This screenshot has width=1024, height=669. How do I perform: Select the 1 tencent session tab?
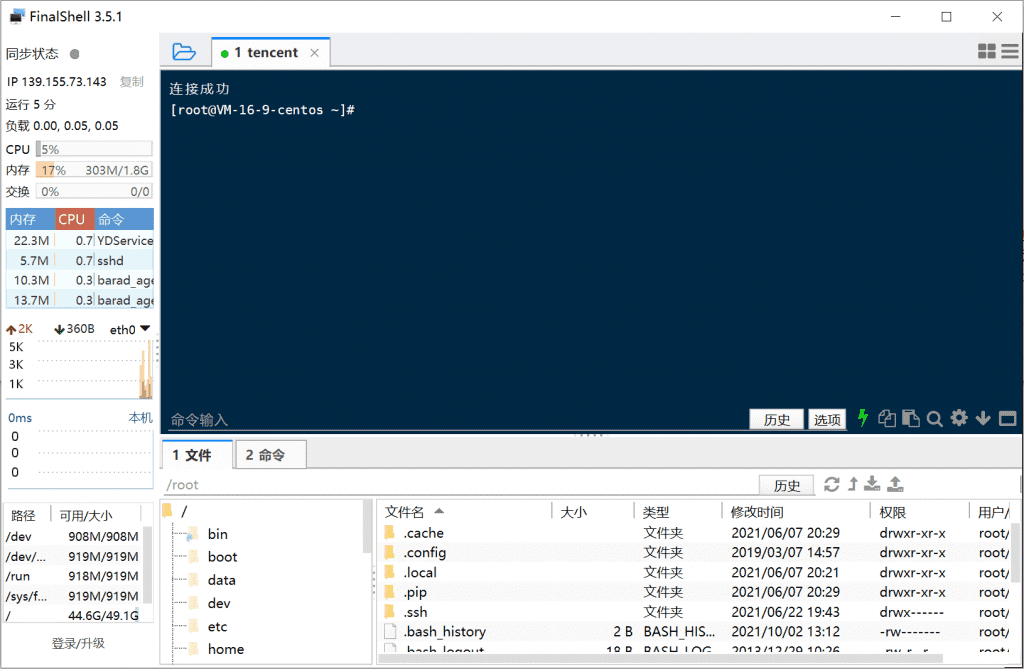(265, 53)
